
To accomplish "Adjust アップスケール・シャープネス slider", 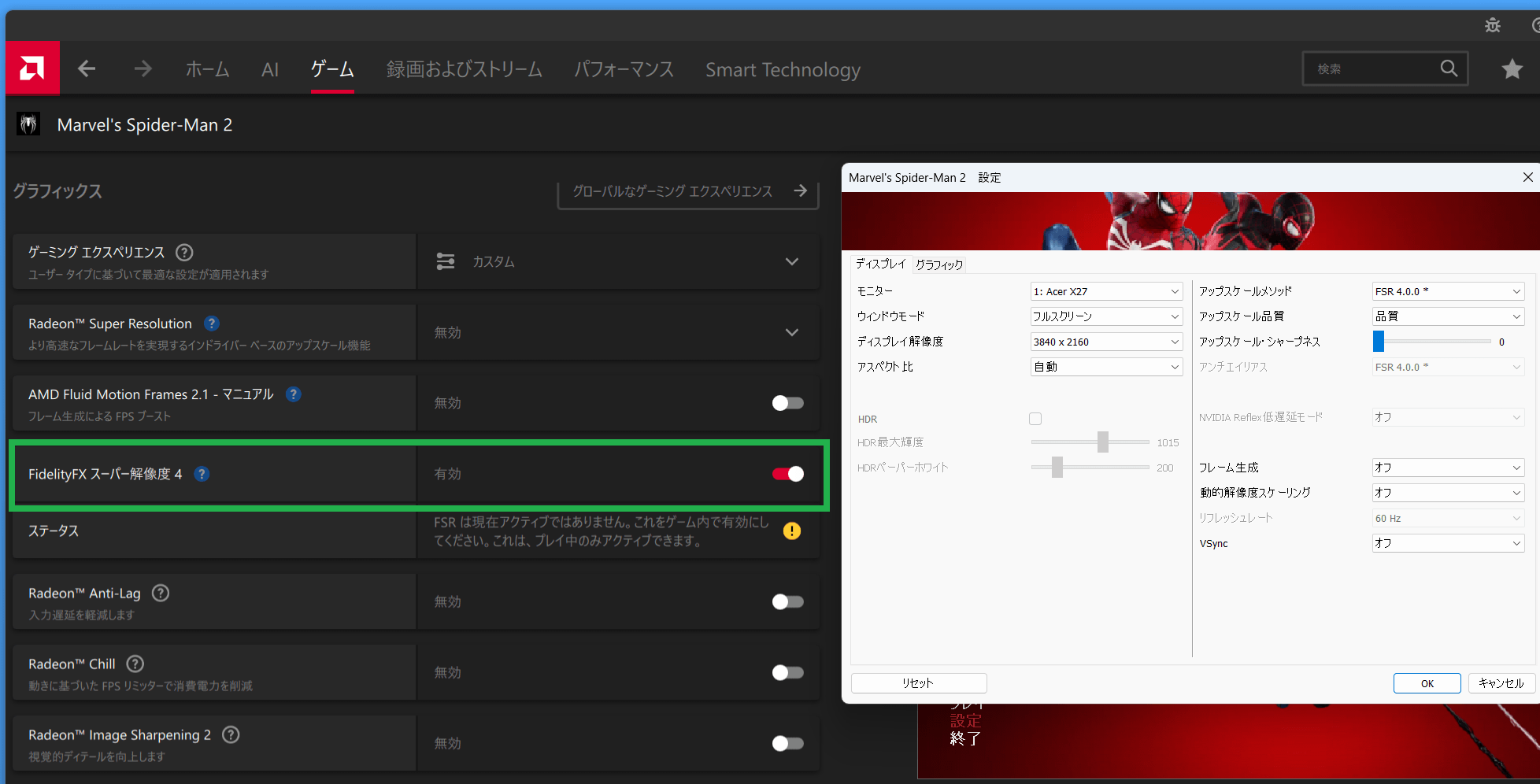I will pyautogui.click(x=1433, y=342).
